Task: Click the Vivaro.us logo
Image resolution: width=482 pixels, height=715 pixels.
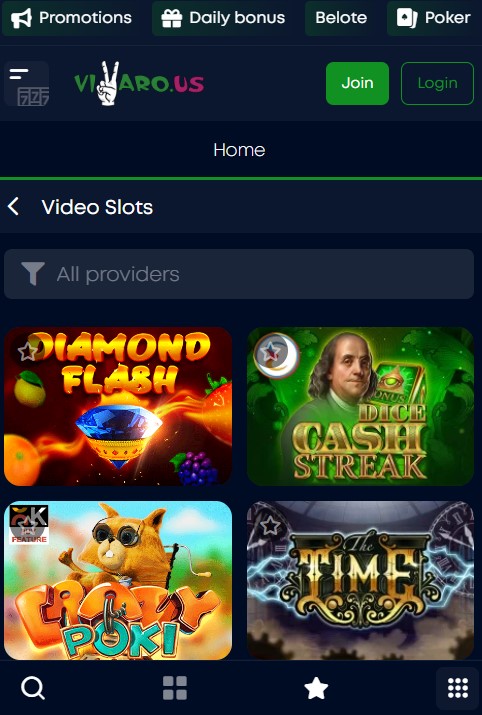Action: [x=139, y=83]
